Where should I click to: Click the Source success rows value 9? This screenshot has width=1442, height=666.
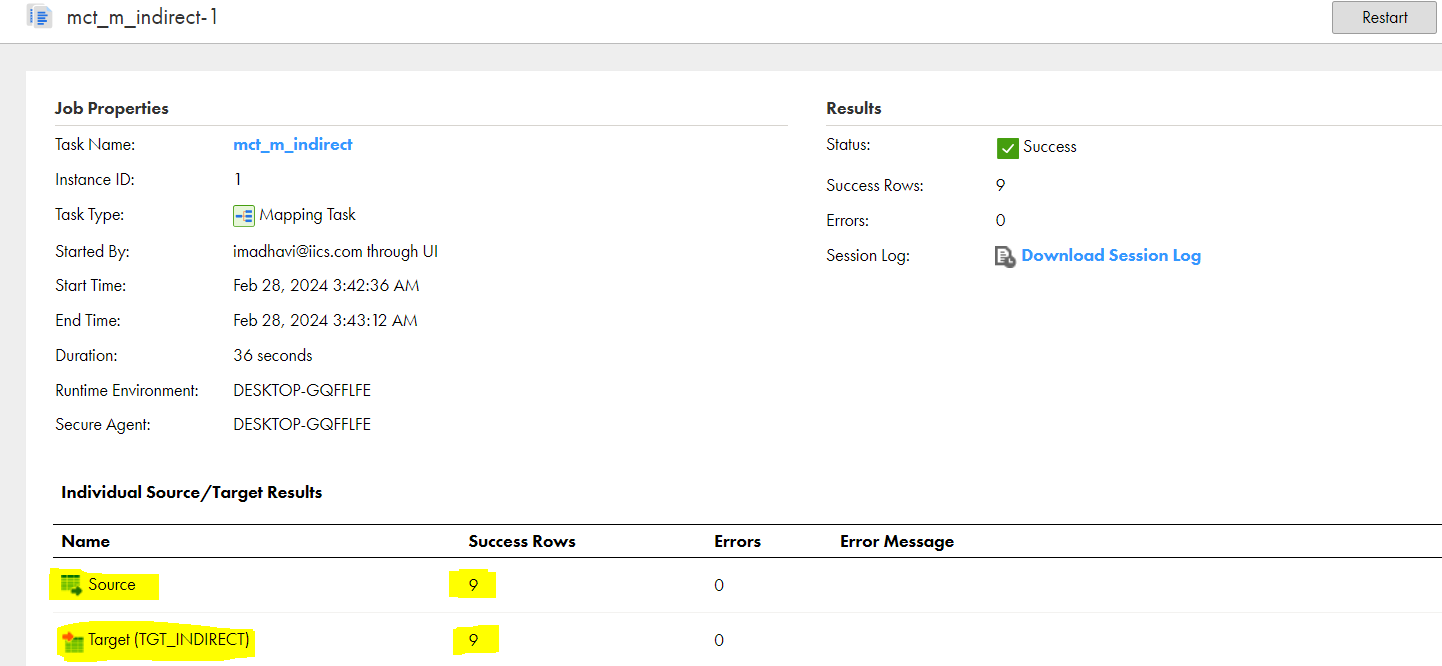tap(472, 585)
